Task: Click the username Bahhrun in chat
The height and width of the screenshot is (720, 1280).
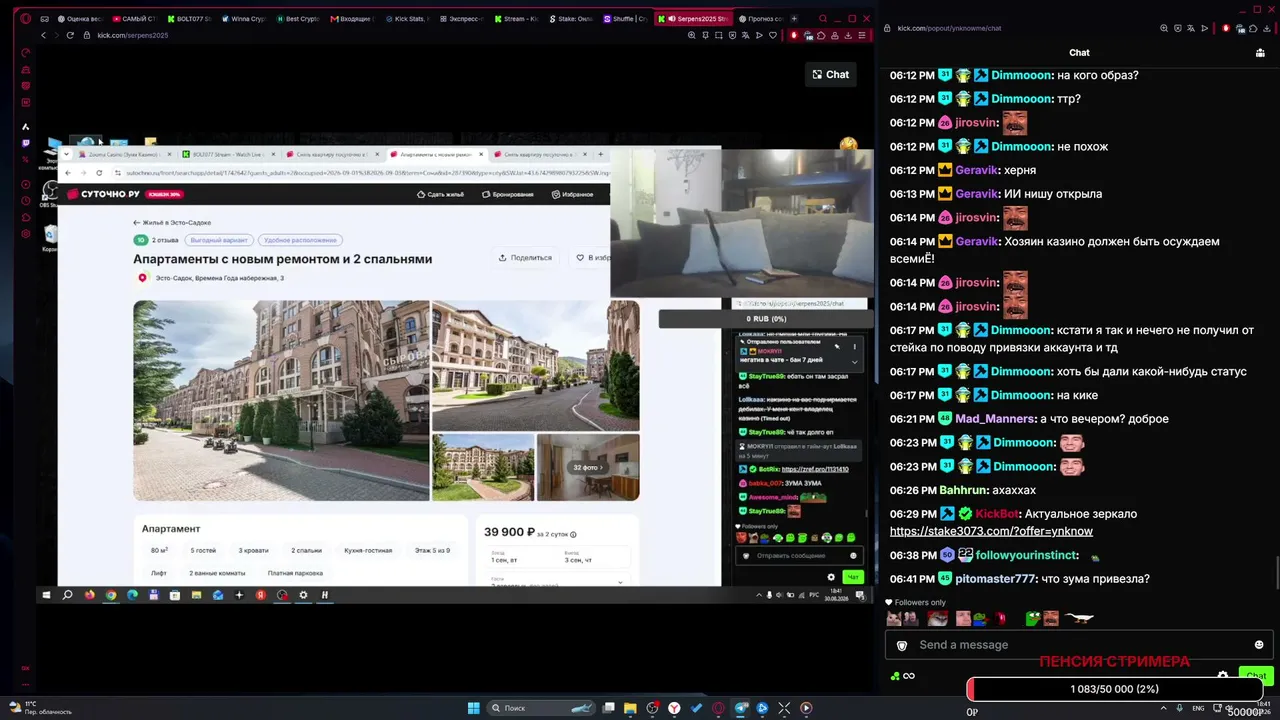Action: click(x=963, y=490)
